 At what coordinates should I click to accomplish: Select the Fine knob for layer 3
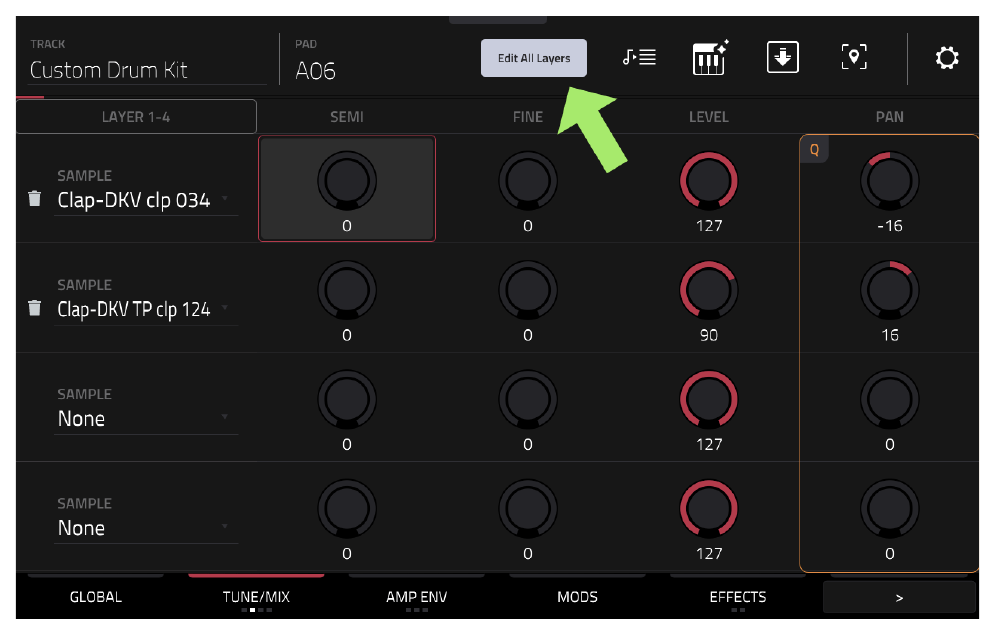[x=528, y=400]
